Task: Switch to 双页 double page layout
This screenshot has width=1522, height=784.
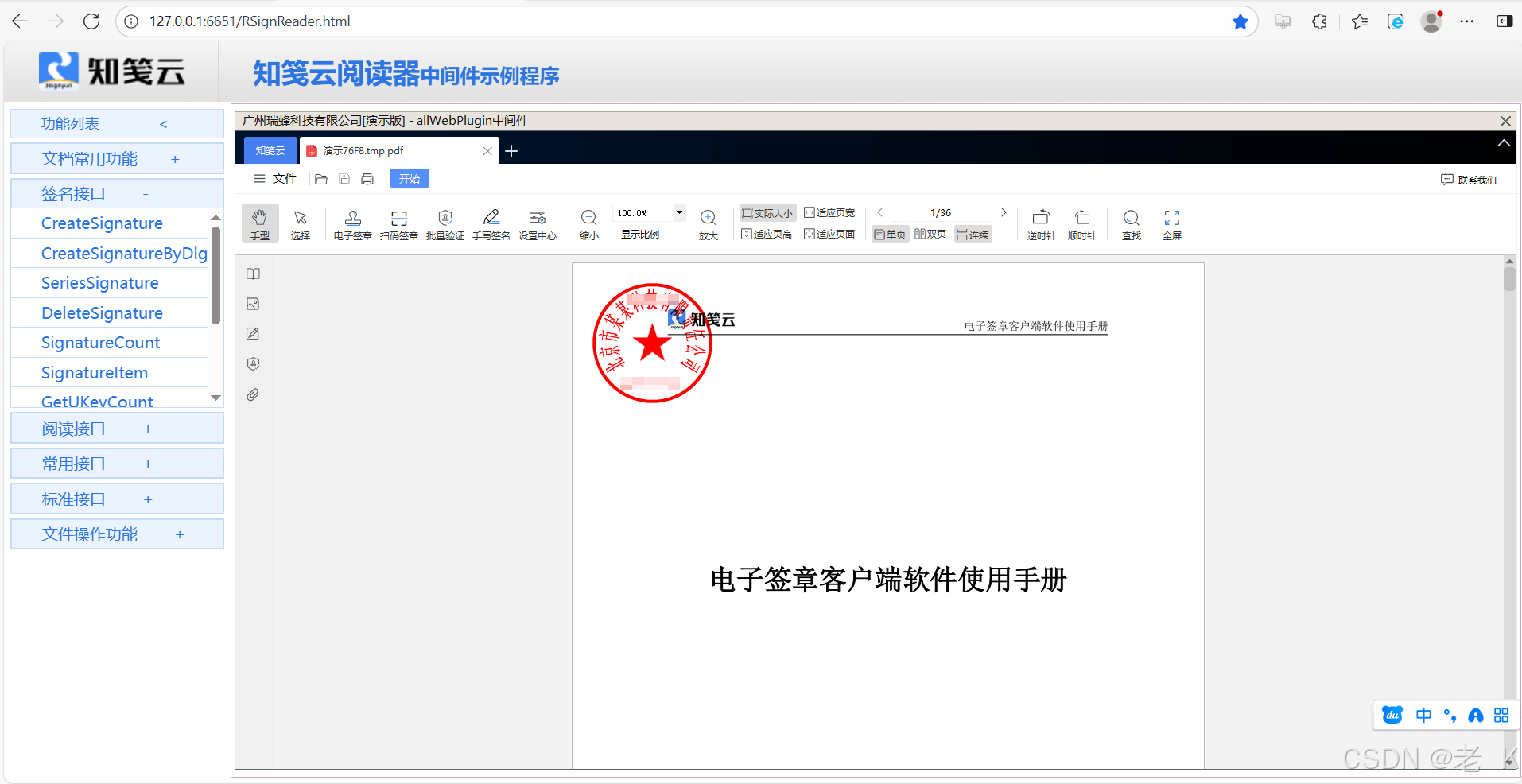Action: (930, 235)
